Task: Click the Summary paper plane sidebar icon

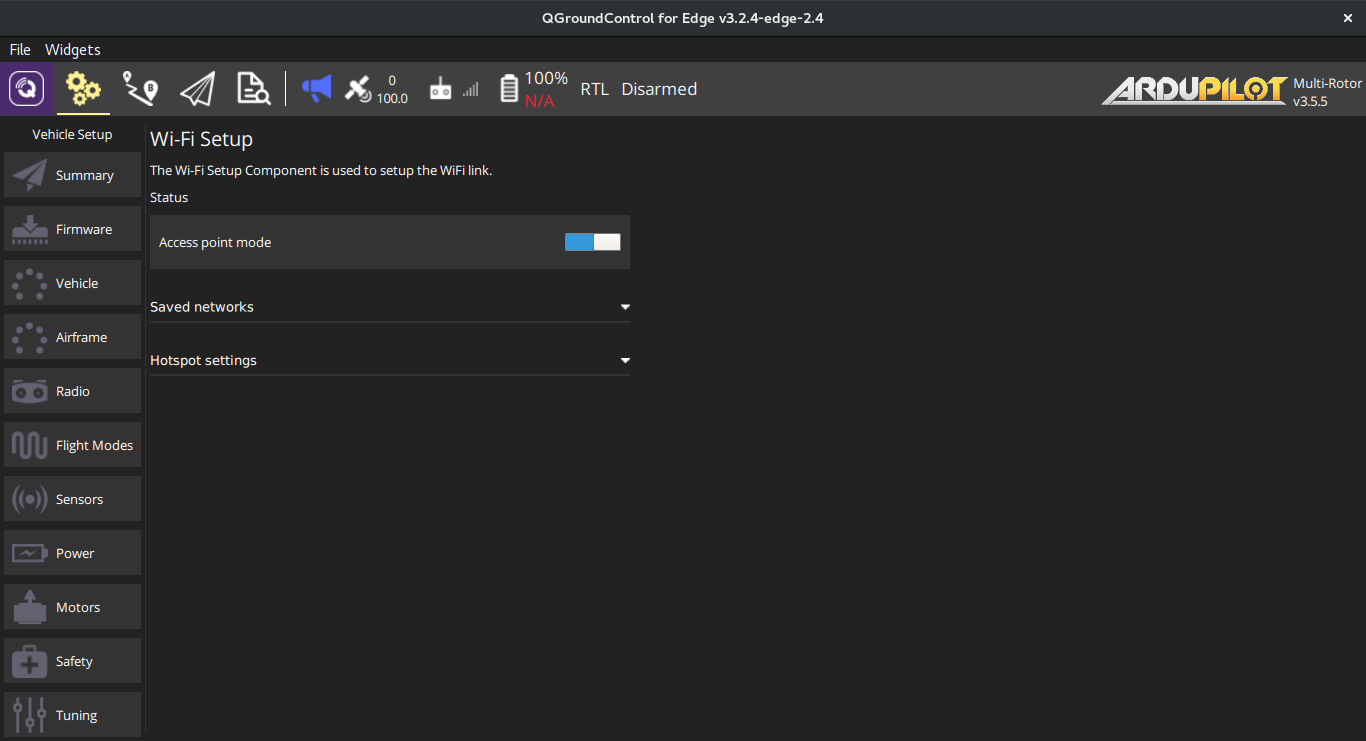Action: point(30,175)
